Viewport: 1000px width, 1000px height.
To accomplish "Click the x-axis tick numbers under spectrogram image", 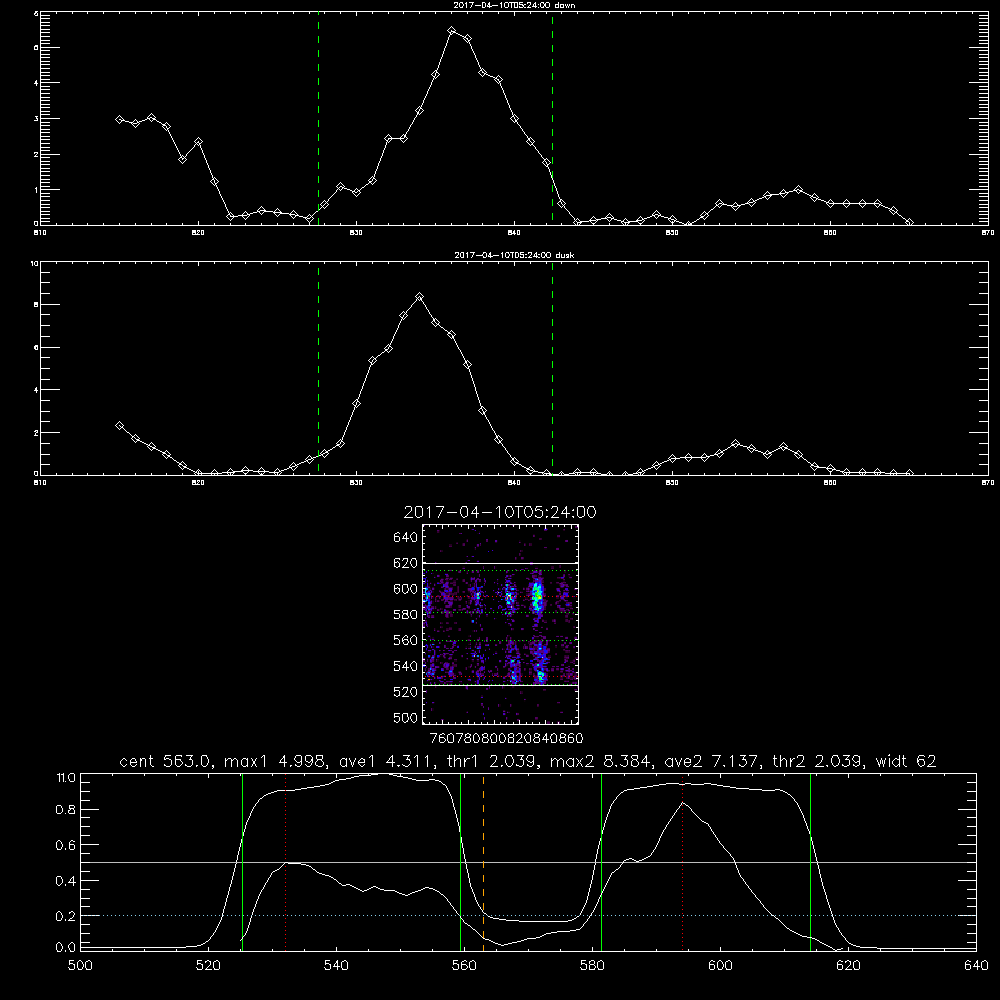I will point(506,739).
